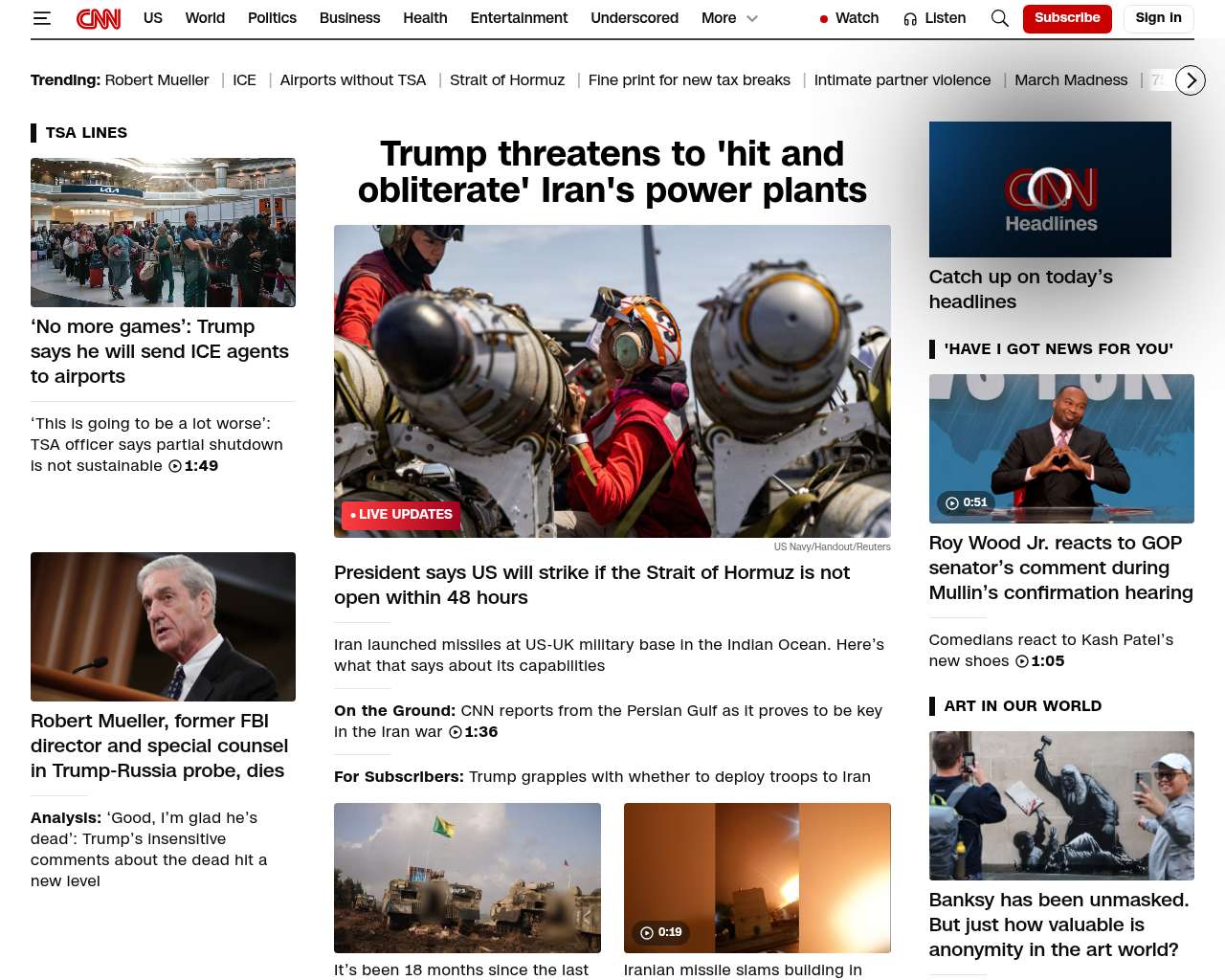The width and height of the screenshot is (1225, 980).
Task: Open the TSA LINES section label
Action: coord(86,133)
